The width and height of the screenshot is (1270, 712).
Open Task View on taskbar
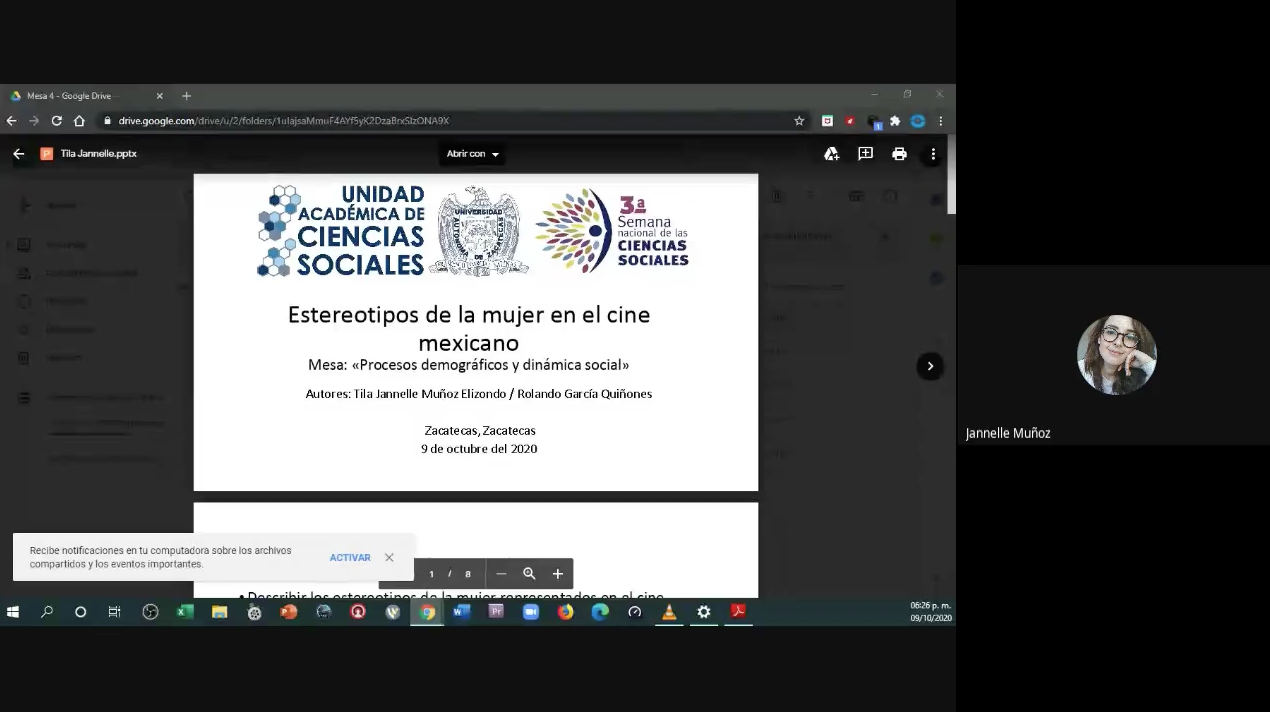[115, 612]
